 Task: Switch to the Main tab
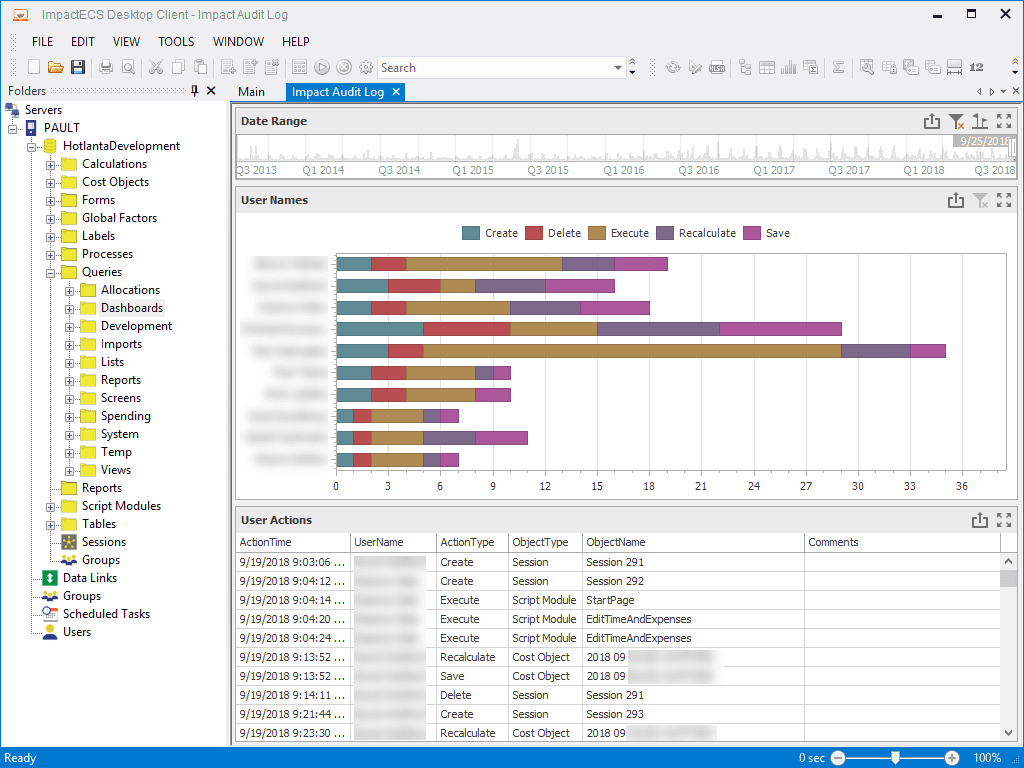coord(251,92)
